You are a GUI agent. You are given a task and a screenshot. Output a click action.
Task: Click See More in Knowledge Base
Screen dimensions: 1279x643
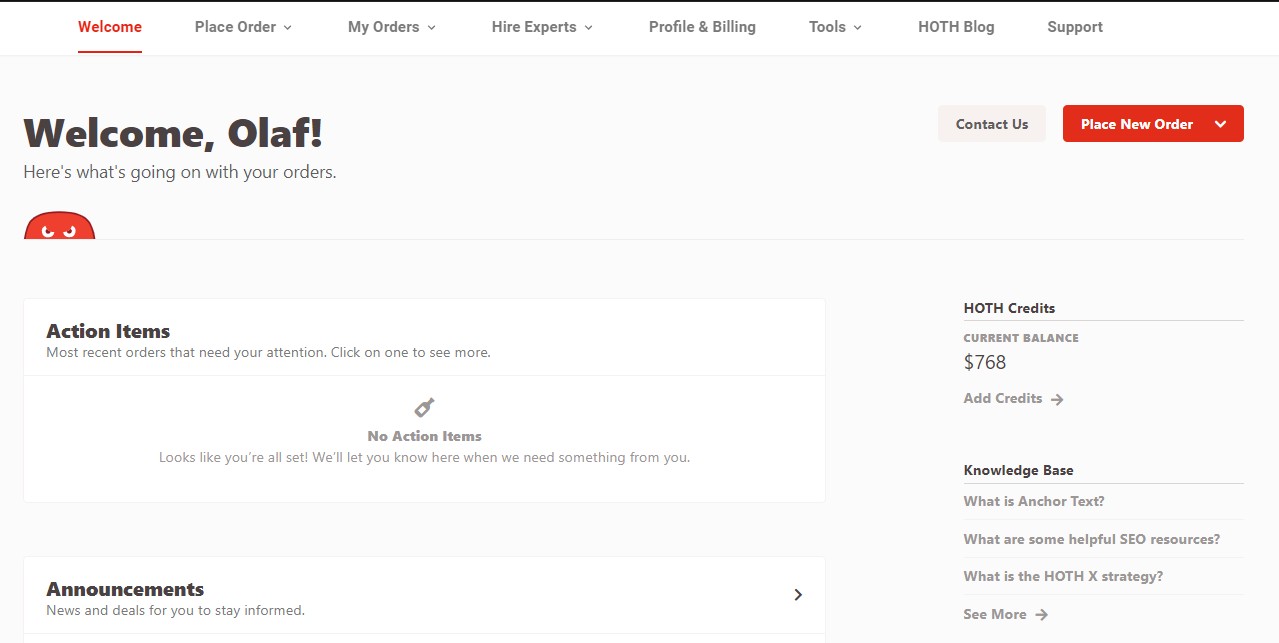[x=995, y=614]
